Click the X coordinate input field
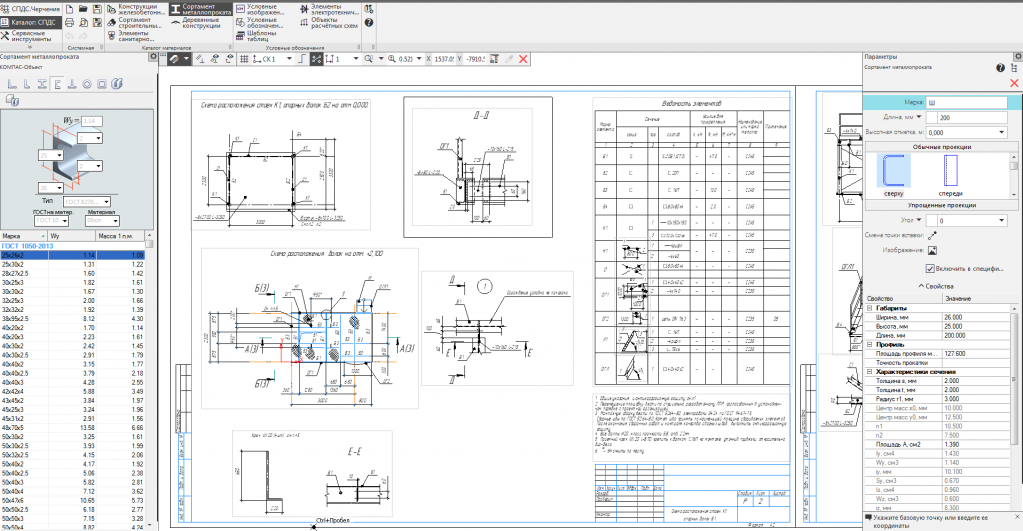This screenshot has height=531, width=1023. pos(443,59)
